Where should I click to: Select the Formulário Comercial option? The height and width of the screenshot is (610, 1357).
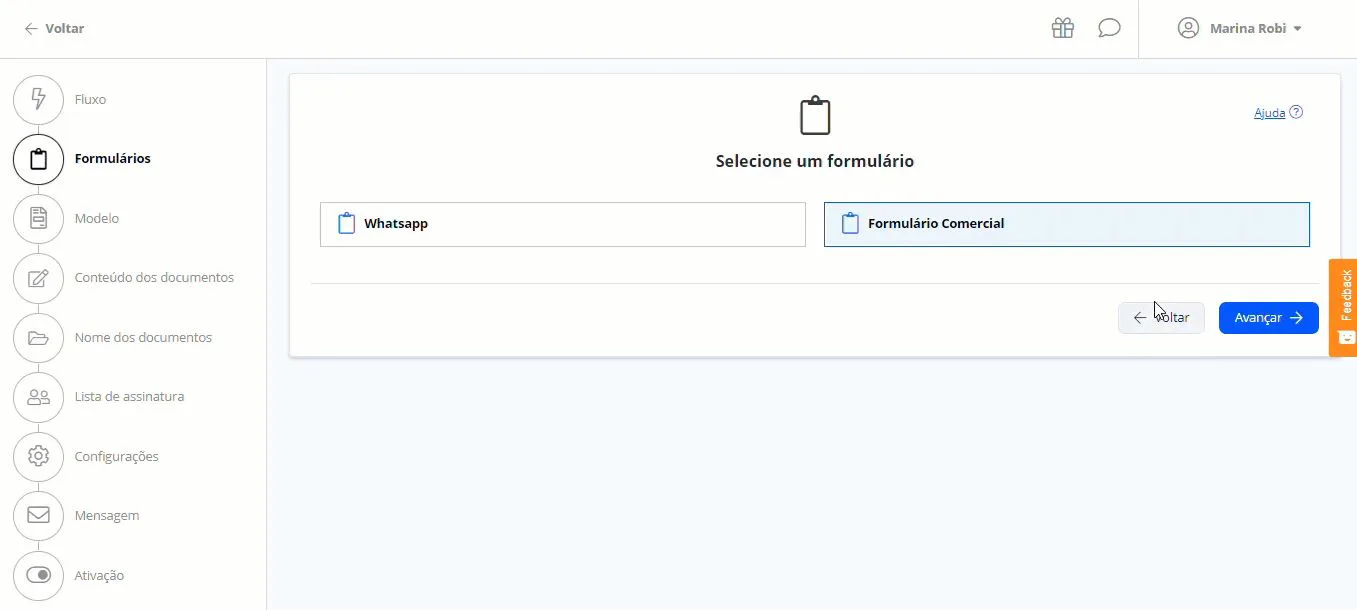click(x=1067, y=224)
